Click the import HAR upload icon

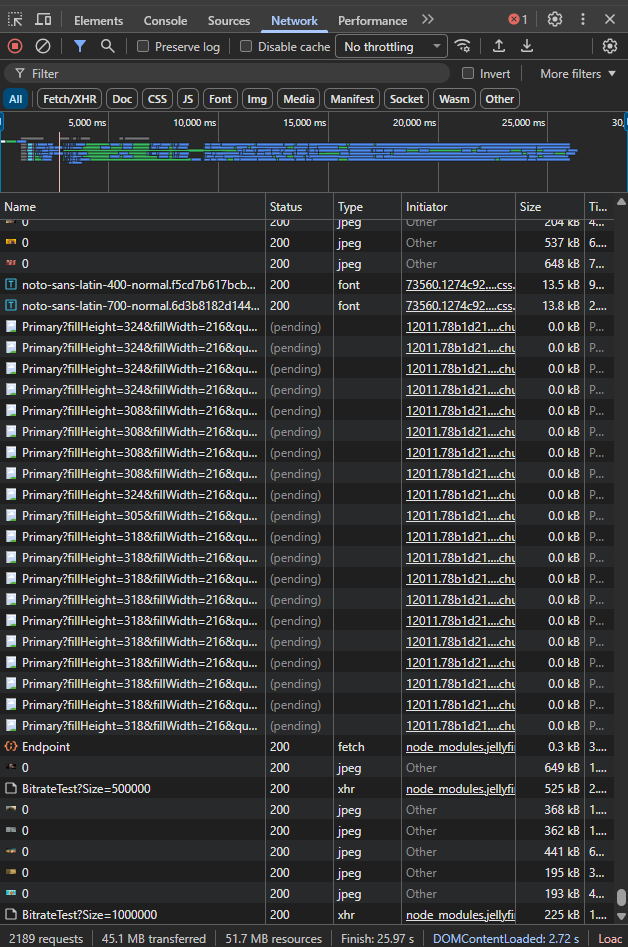499,46
